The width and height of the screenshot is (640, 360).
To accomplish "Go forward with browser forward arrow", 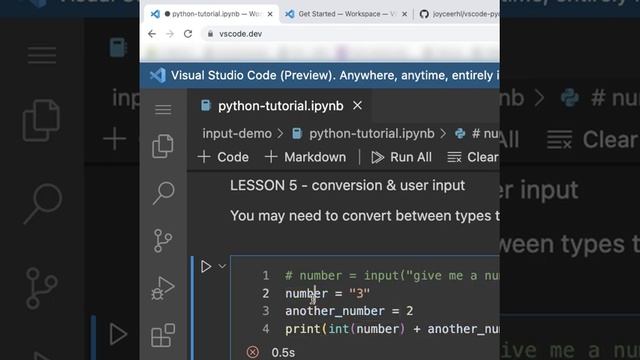I will 170,34.
